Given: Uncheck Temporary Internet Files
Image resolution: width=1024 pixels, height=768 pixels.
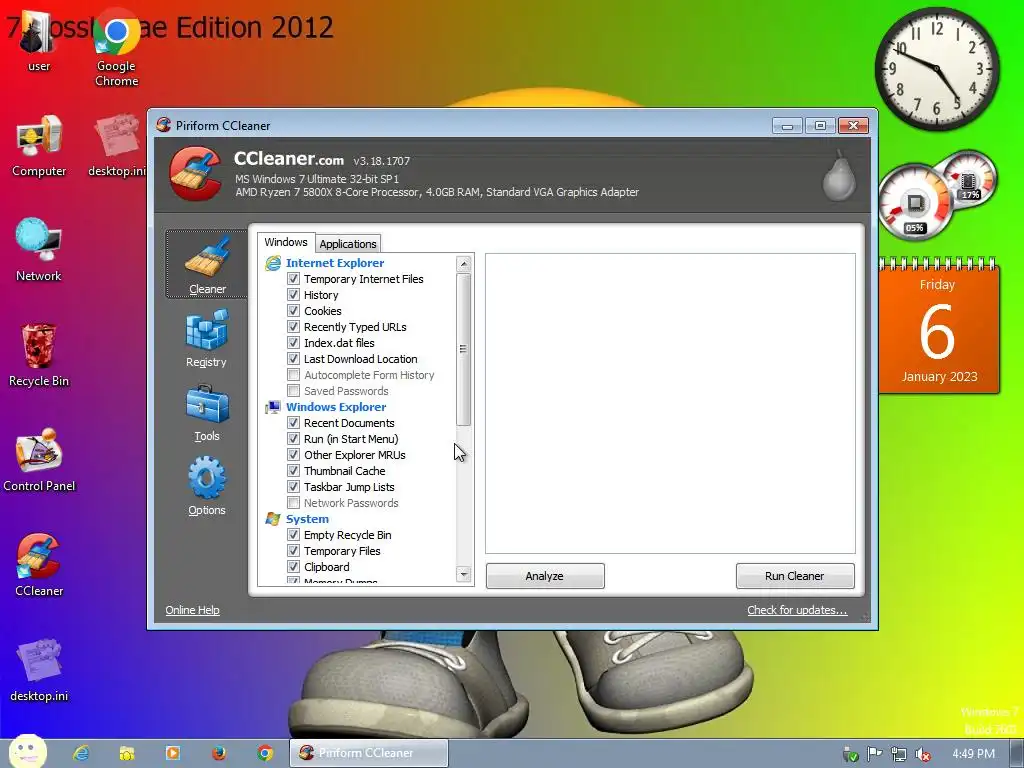Looking at the screenshot, I should coord(293,279).
